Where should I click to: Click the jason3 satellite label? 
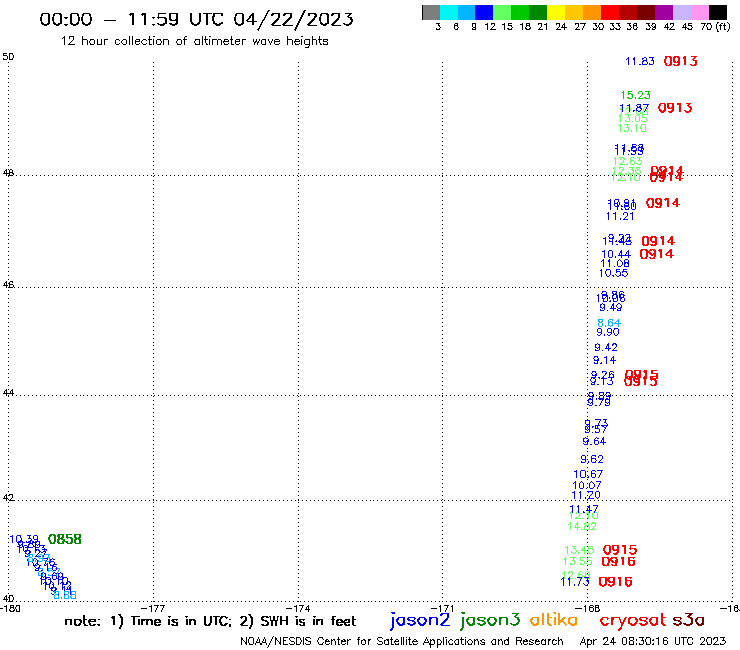pos(490,620)
